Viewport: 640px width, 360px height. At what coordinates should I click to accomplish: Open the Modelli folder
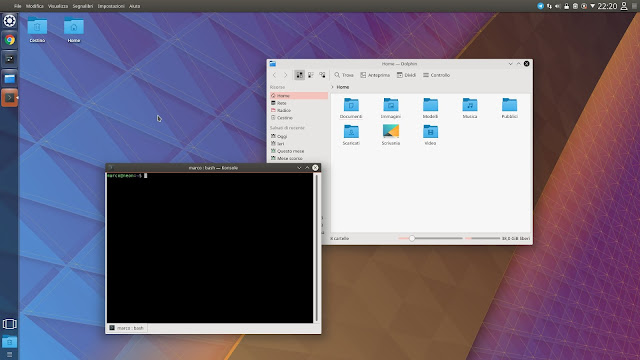[x=430, y=108]
